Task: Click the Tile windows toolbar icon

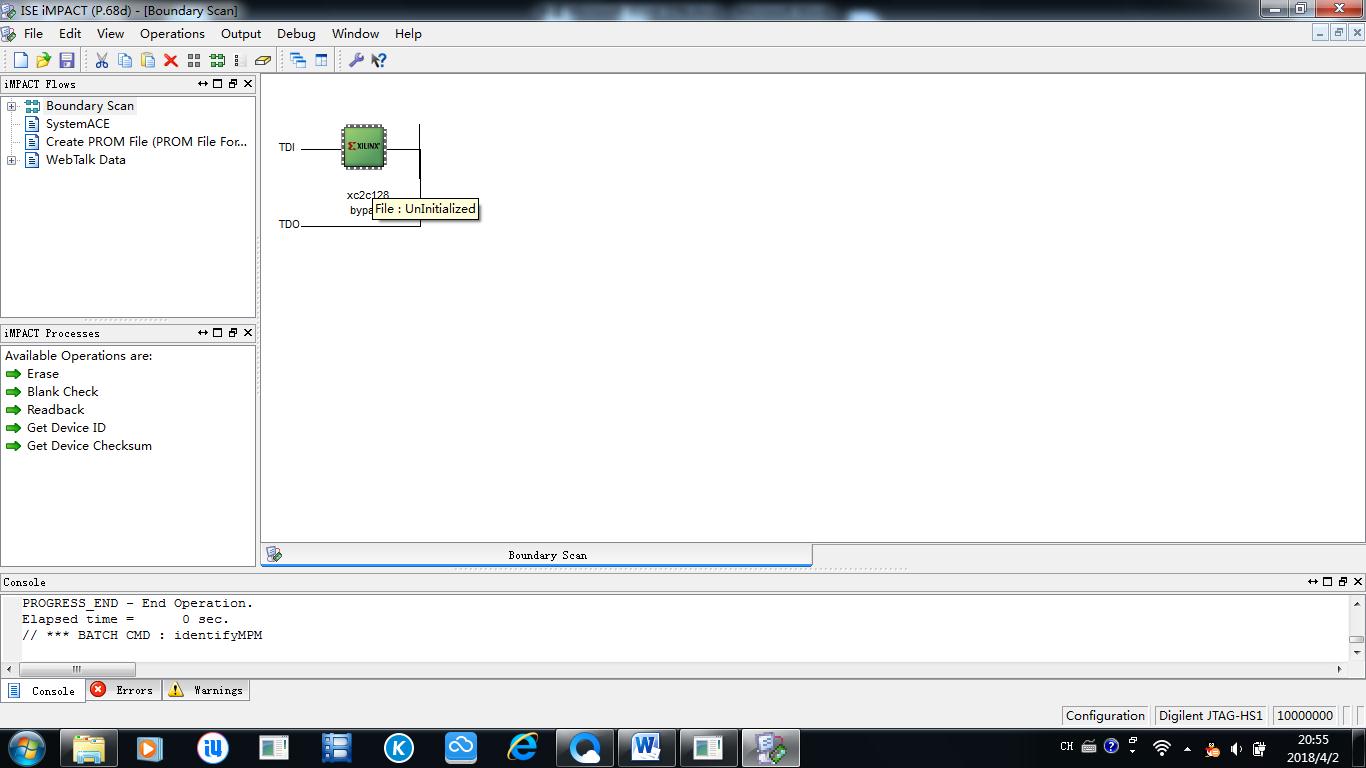Action: tap(321, 60)
